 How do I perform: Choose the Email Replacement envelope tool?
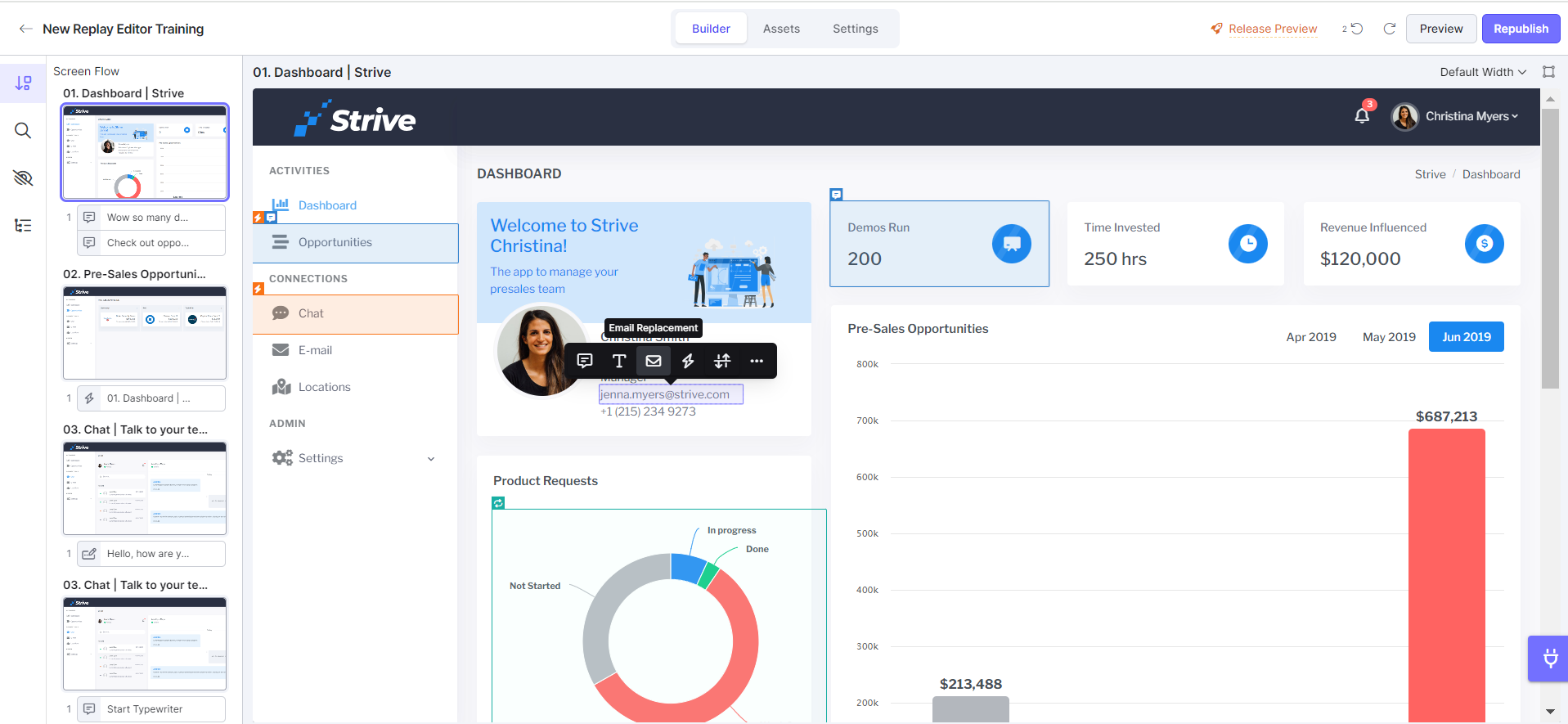pyautogui.click(x=654, y=361)
